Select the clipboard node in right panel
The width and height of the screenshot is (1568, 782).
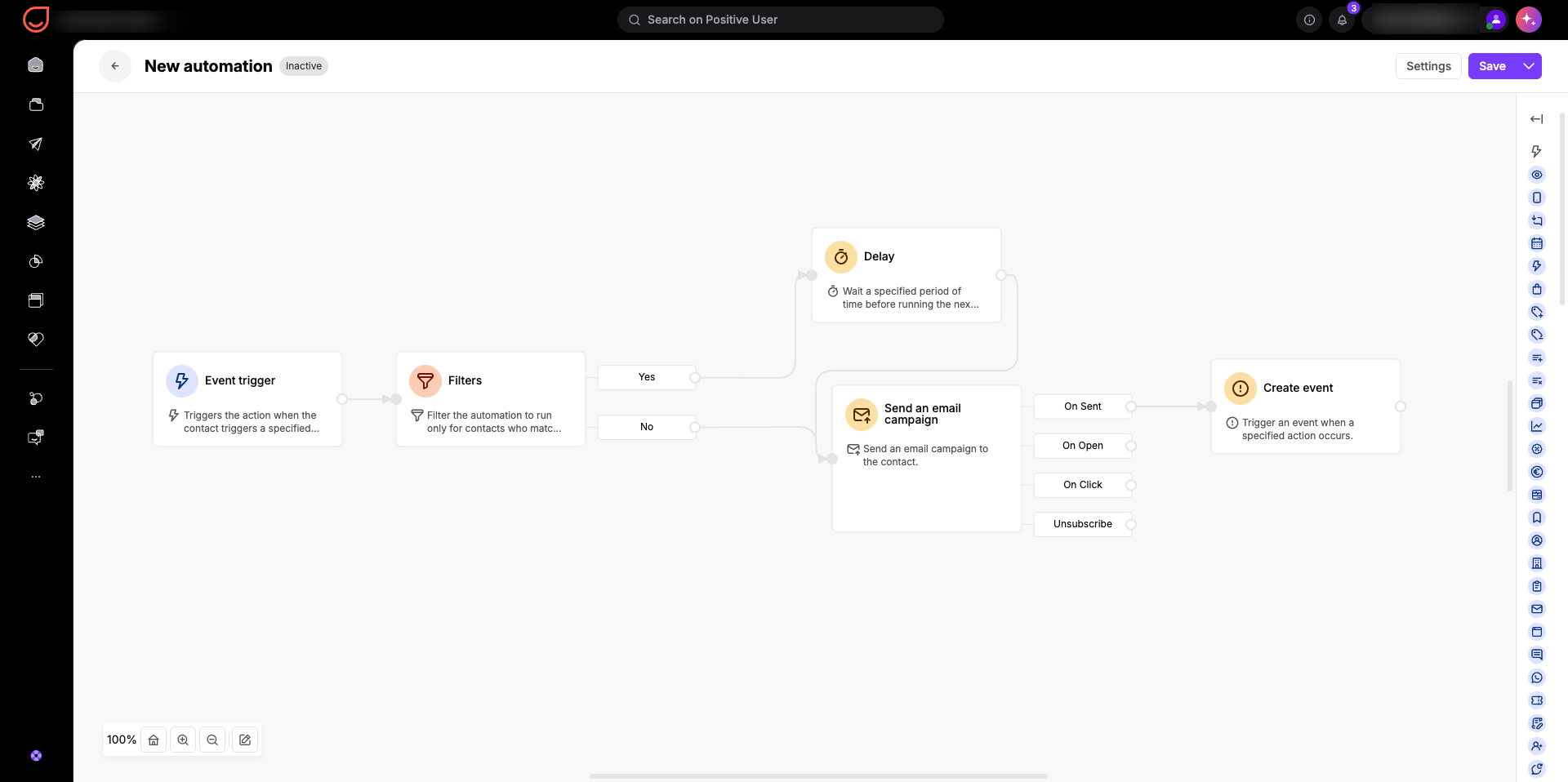[x=1537, y=586]
